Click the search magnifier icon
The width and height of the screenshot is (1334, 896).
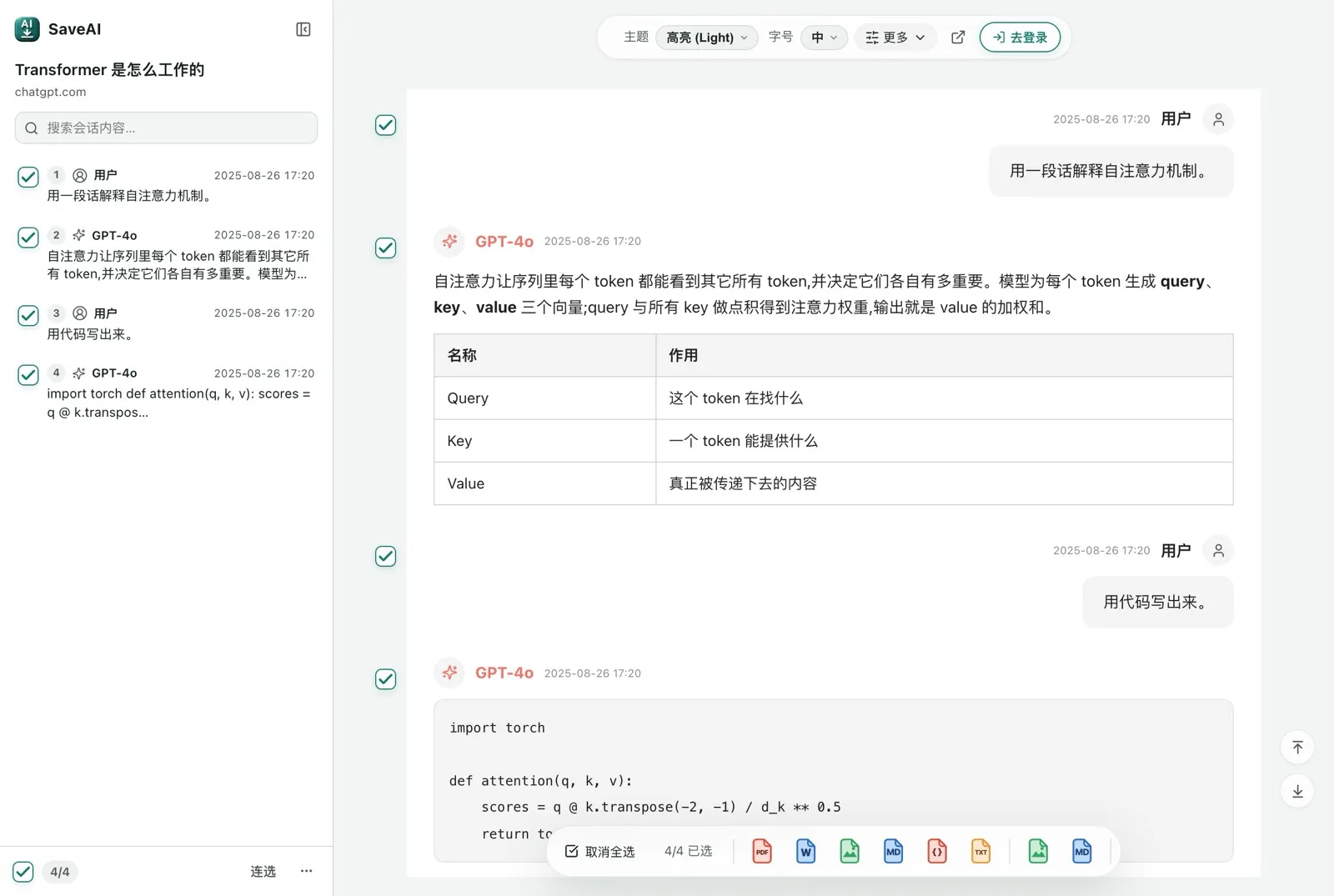[32, 128]
